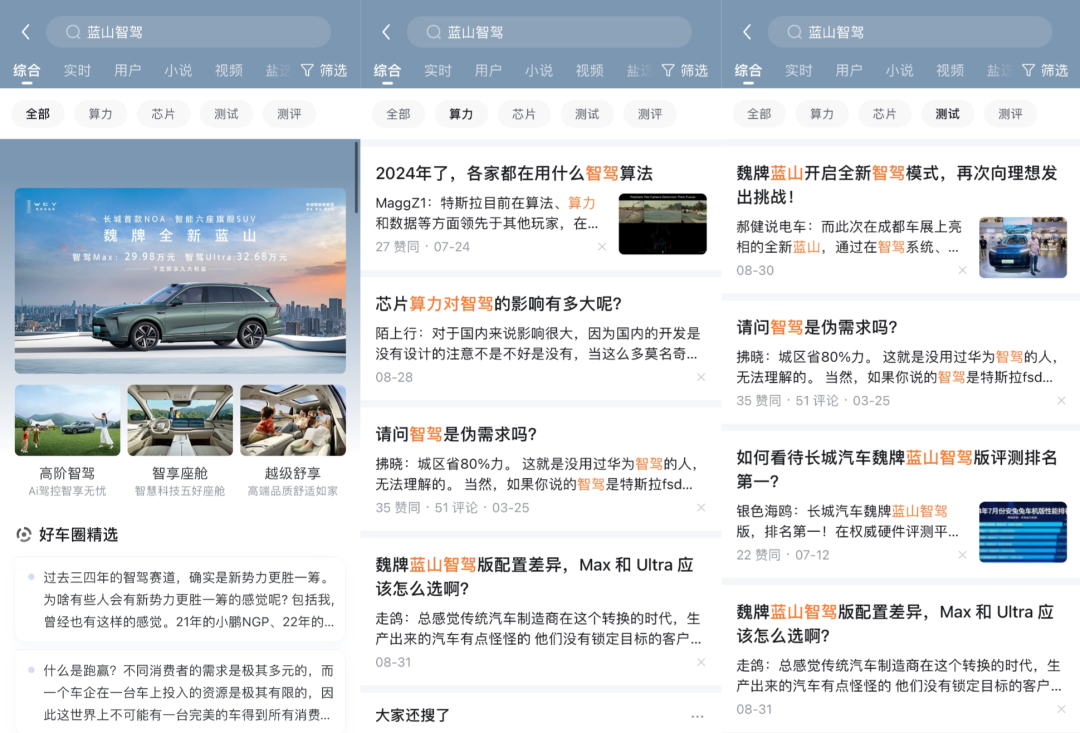
Task: Click the 好车圈精选 circle icon
Action: point(23,535)
